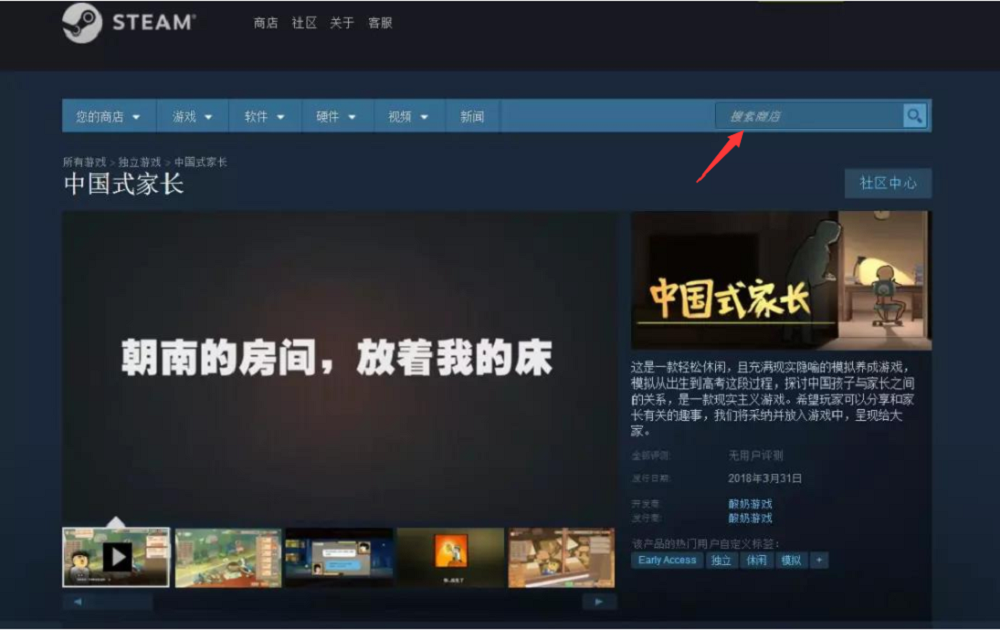The width and height of the screenshot is (1000, 630).
Task: Follow the 中国式家长 breadcrumb link
Action: pos(200,162)
